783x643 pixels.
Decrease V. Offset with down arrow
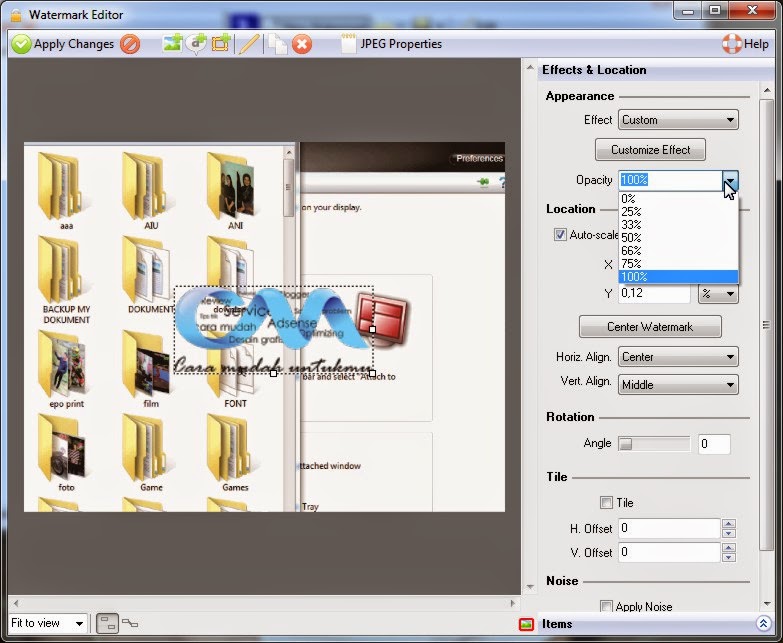click(x=729, y=557)
